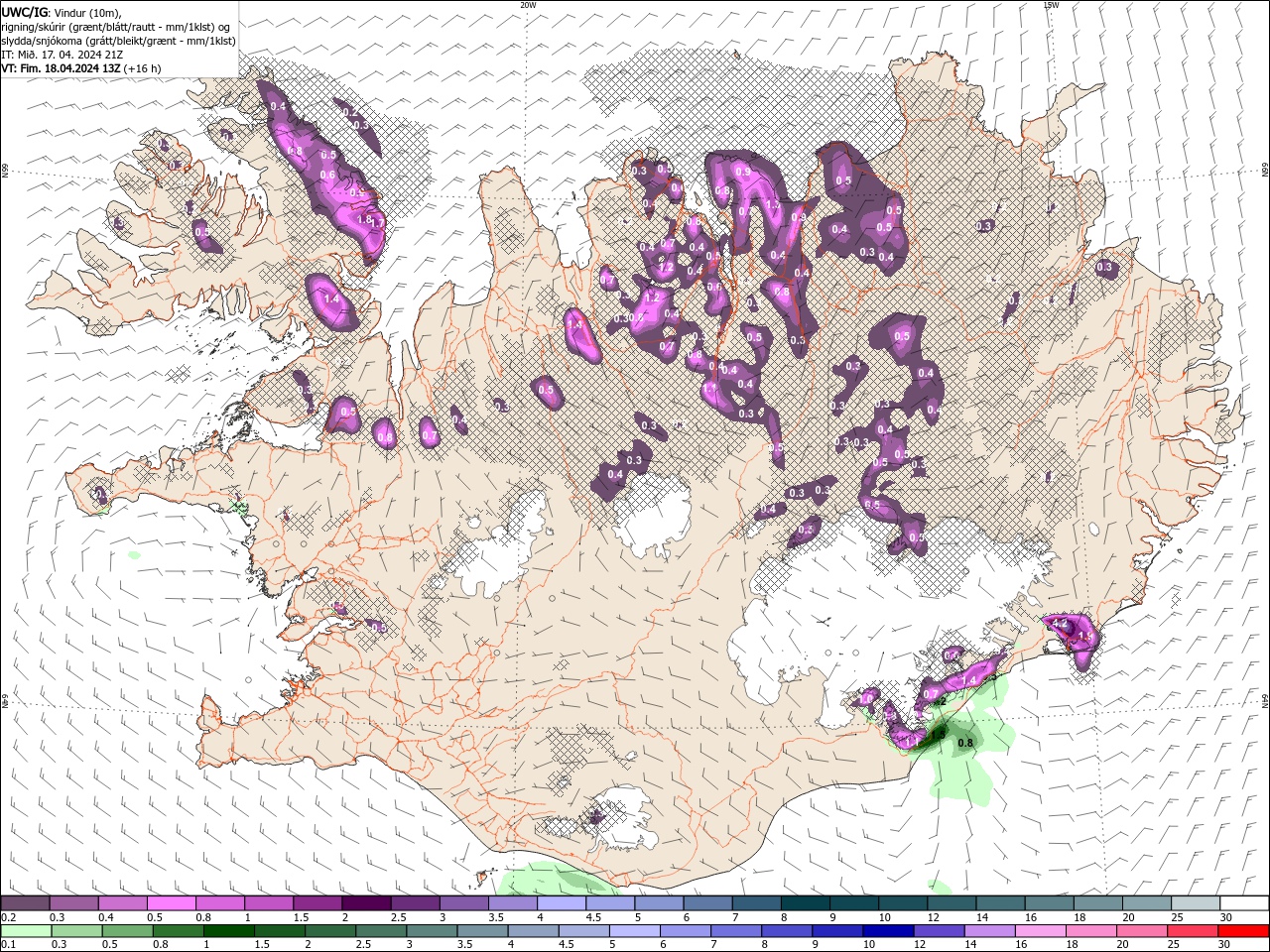
Task: Click the 25–30 coral red rain-scale swatch
Action: (x=1193, y=931)
